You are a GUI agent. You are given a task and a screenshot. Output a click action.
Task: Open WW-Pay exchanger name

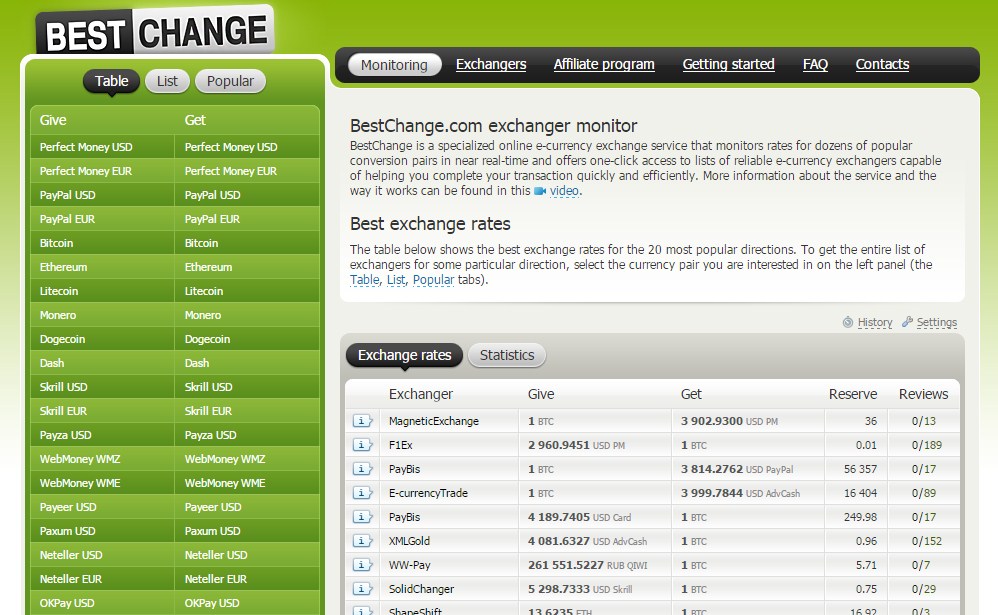tap(409, 565)
